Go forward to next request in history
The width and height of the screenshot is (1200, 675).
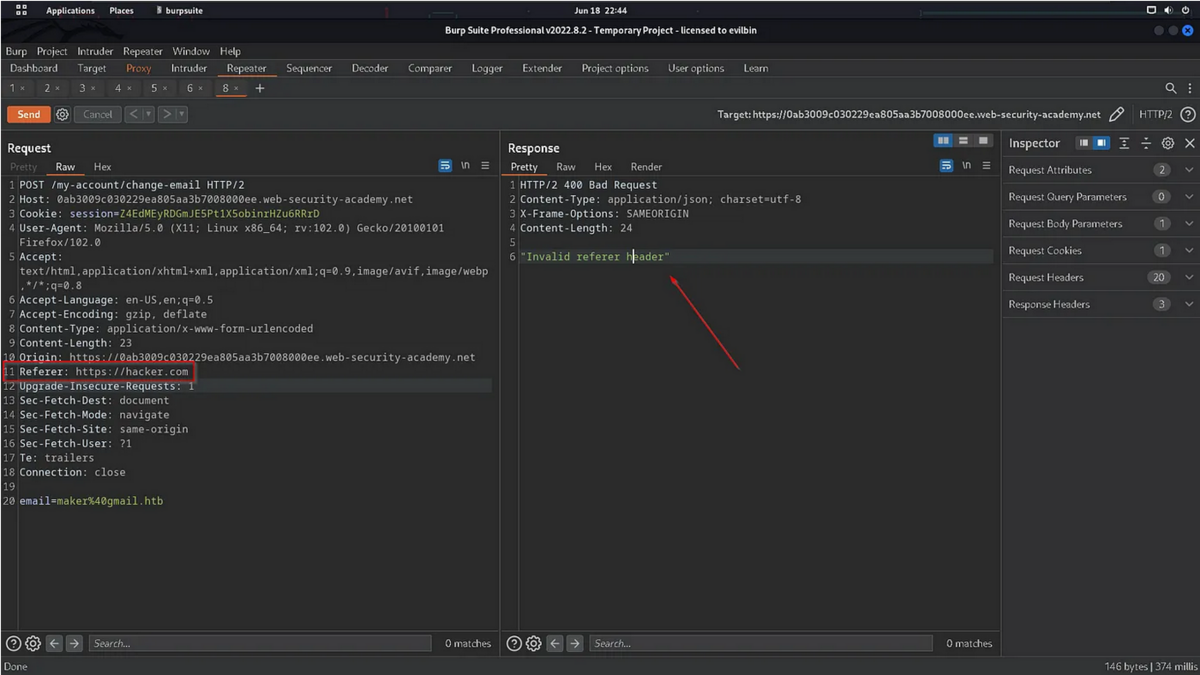167,115
